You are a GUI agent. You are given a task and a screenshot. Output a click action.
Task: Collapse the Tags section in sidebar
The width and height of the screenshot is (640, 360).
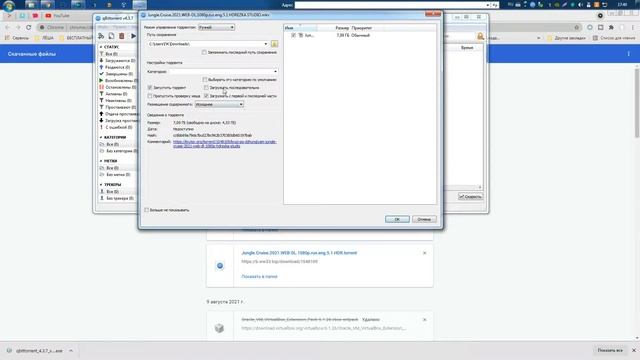101,161
